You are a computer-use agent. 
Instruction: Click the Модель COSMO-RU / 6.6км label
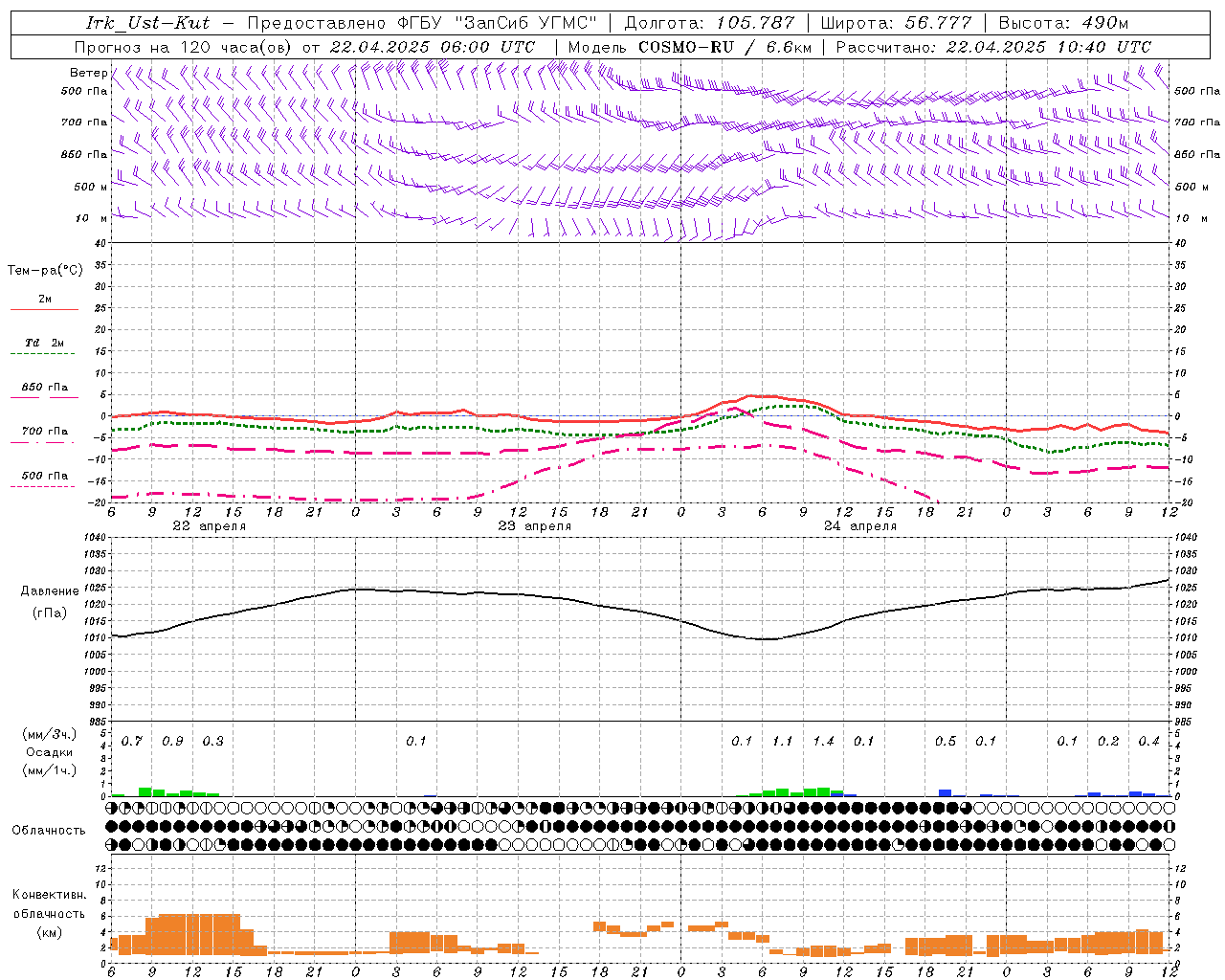[691, 47]
